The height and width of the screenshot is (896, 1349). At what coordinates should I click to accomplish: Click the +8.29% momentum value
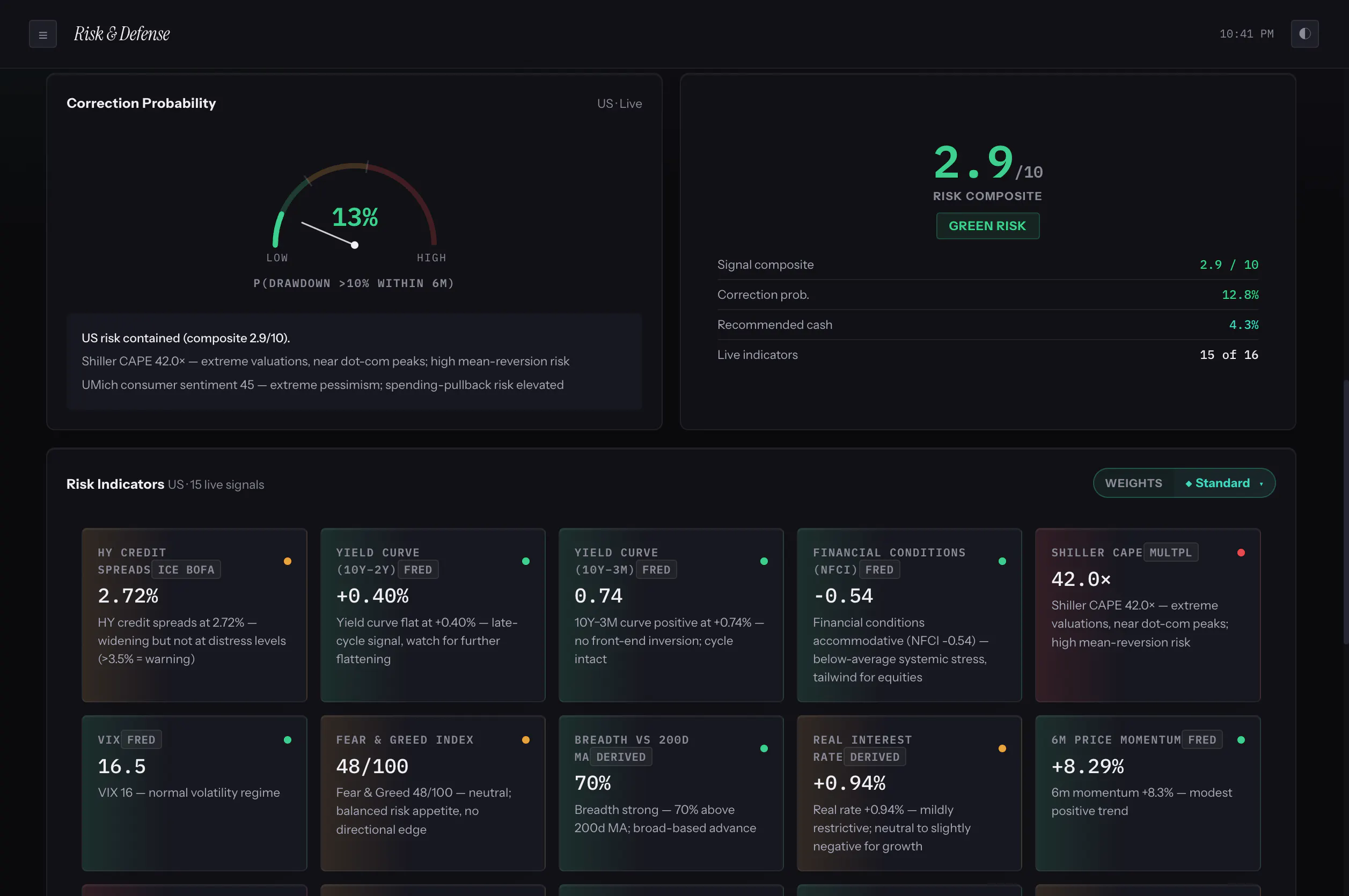click(x=1088, y=766)
